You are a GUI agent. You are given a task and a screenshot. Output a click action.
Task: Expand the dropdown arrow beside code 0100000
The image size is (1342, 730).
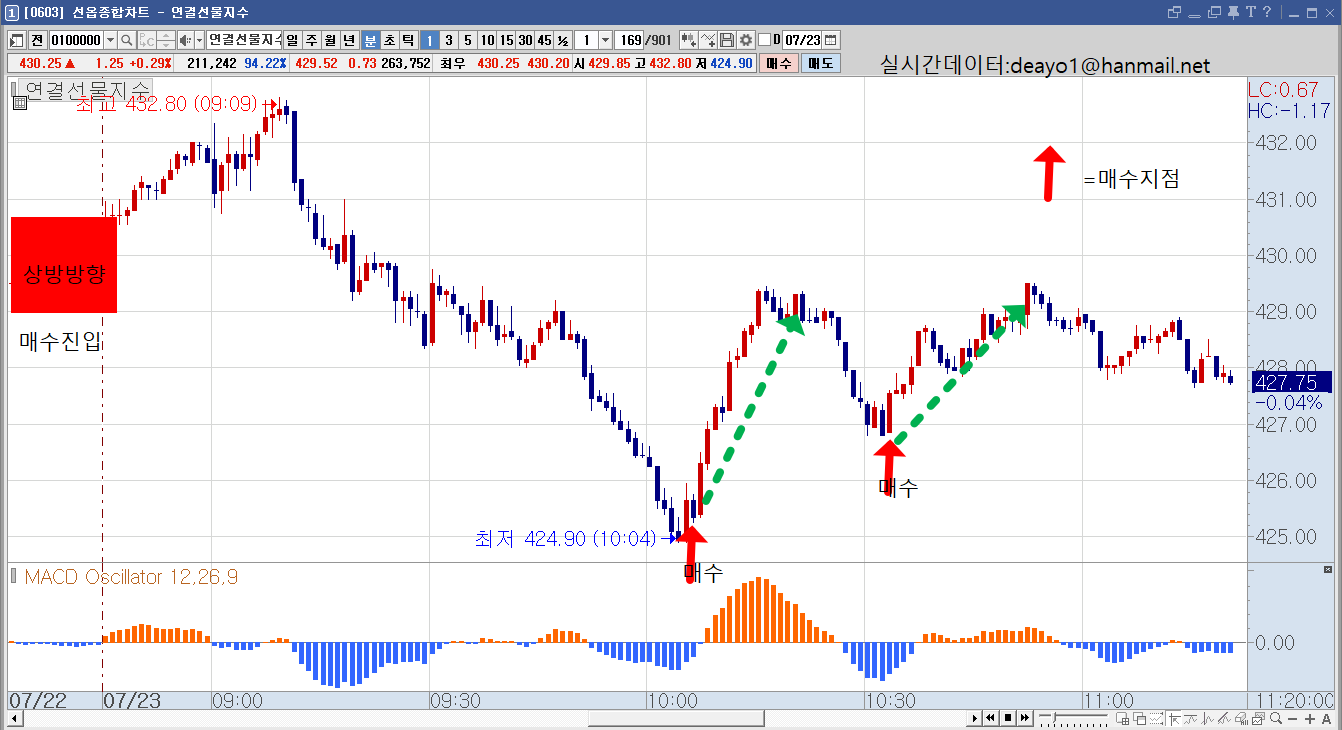110,40
